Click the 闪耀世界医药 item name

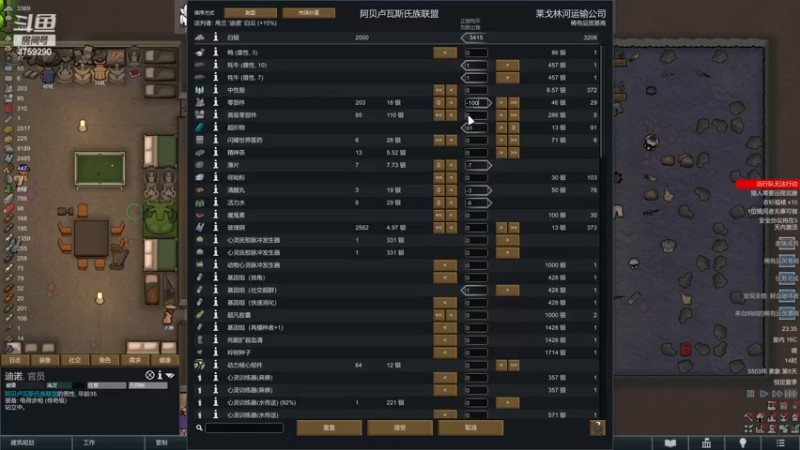pos(245,140)
